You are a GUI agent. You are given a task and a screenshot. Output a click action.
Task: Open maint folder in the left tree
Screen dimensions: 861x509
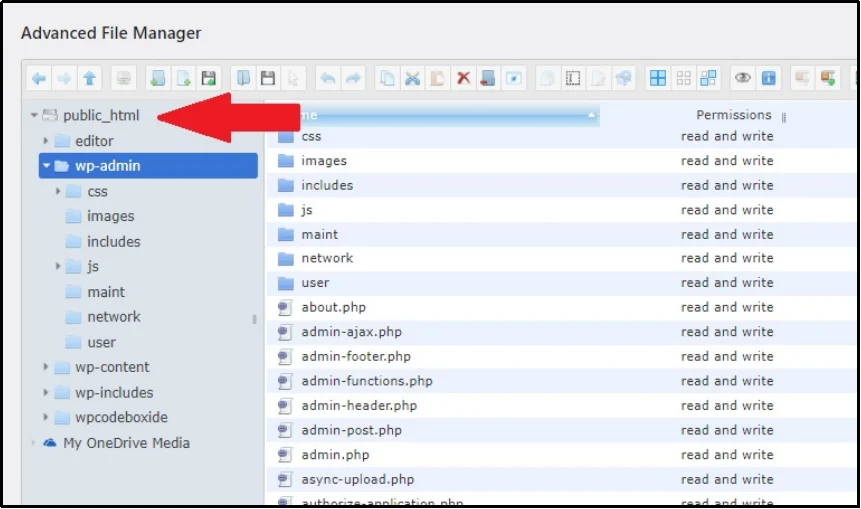tap(106, 292)
